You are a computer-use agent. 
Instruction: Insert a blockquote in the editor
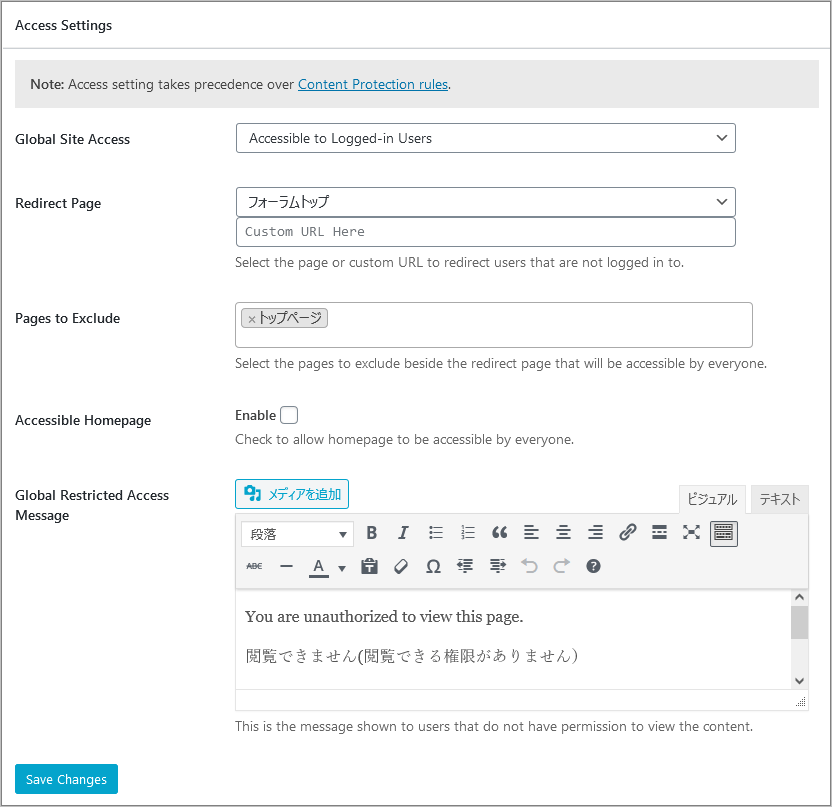coord(499,533)
